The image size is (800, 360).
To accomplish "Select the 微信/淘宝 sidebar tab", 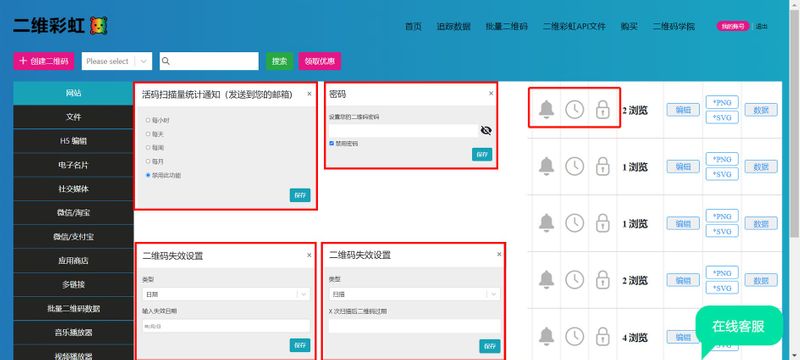I will point(73,213).
